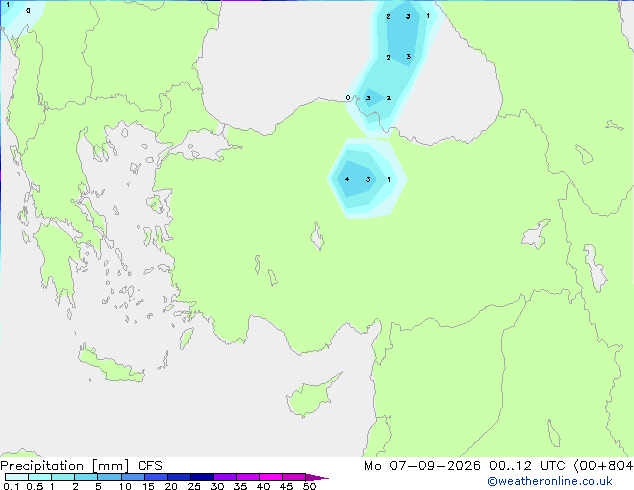Pick the legend swatch between 10 and 15
The image size is (634, 490).
[132, 477]
